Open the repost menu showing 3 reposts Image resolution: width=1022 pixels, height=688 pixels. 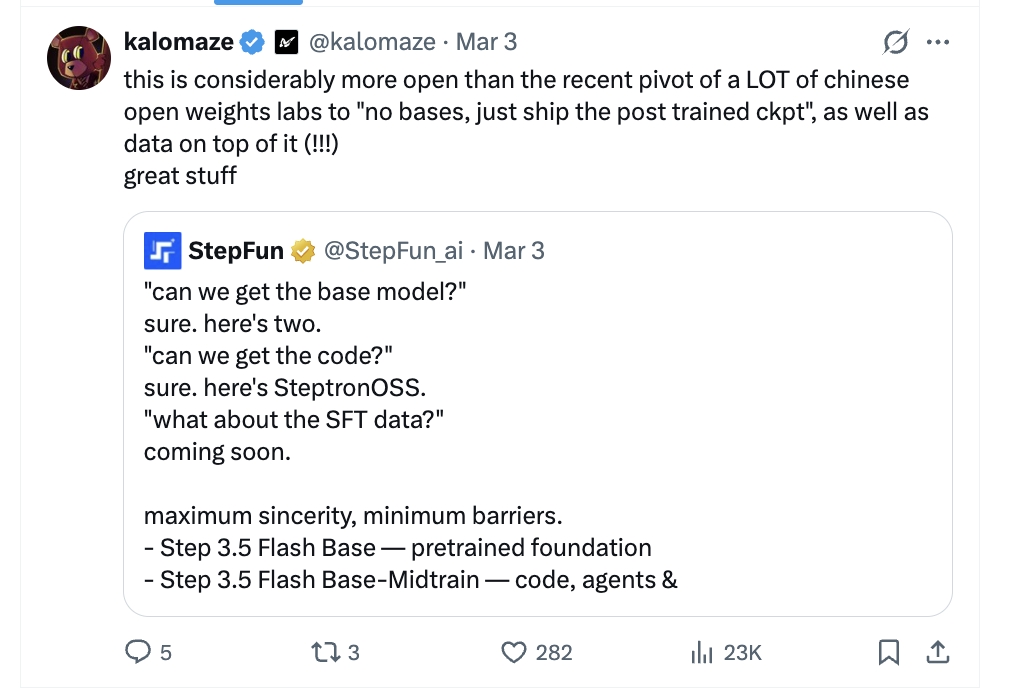tap(324, 653)
